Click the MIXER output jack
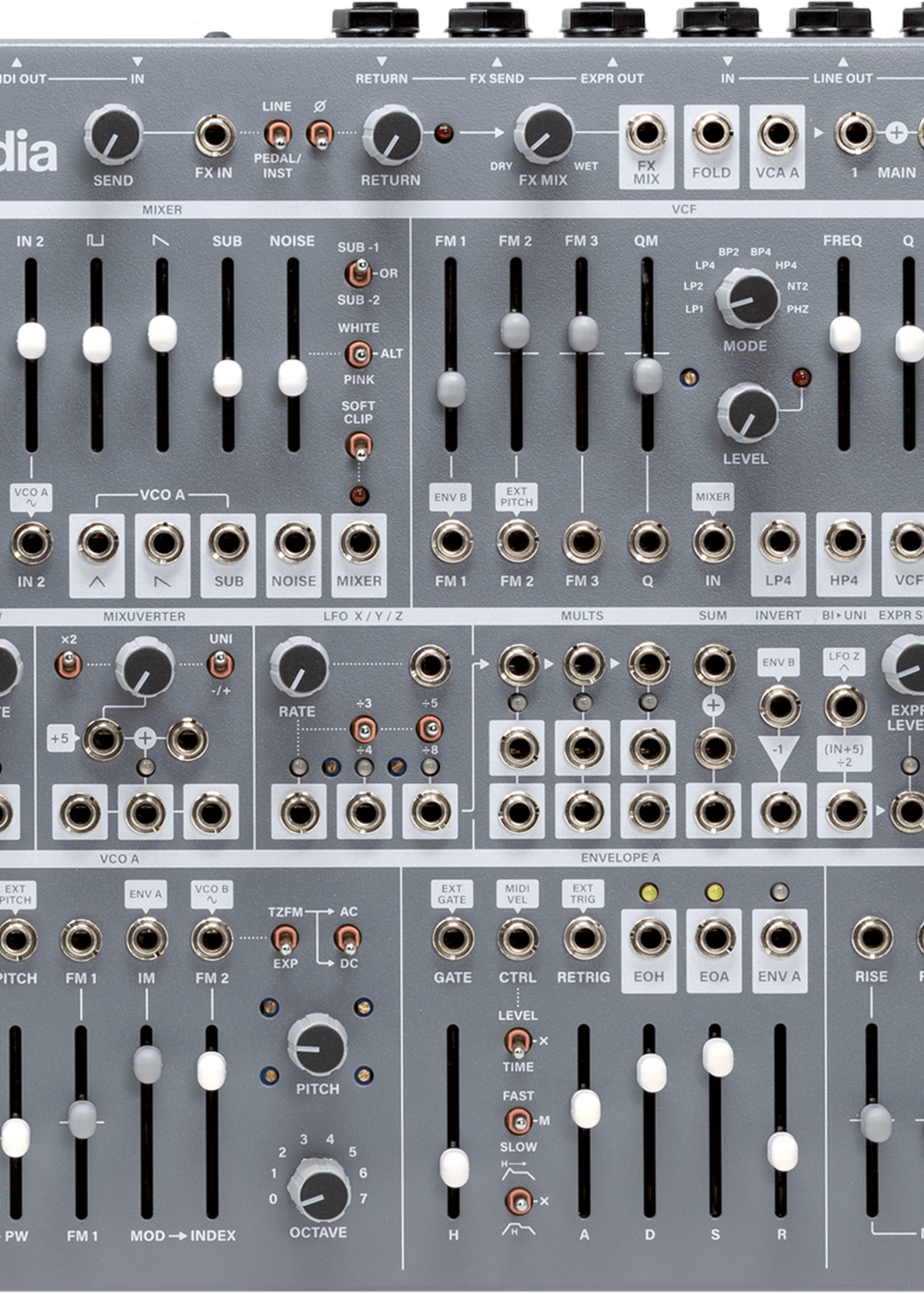Screen dimensions: 924x1294 (360, 543)
